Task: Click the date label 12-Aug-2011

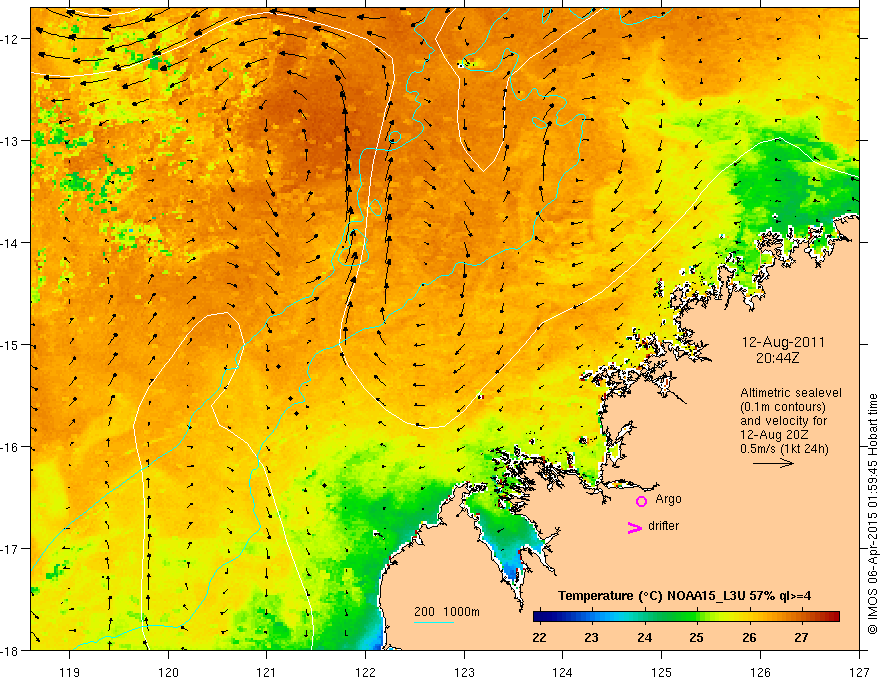Action: (783, 342)
